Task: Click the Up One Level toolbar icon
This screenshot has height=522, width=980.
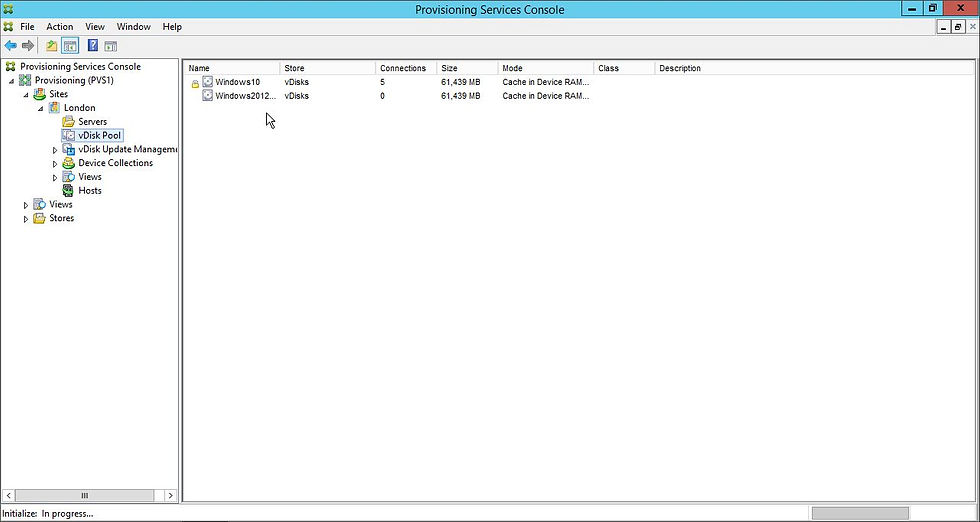Action: (51, 46)
